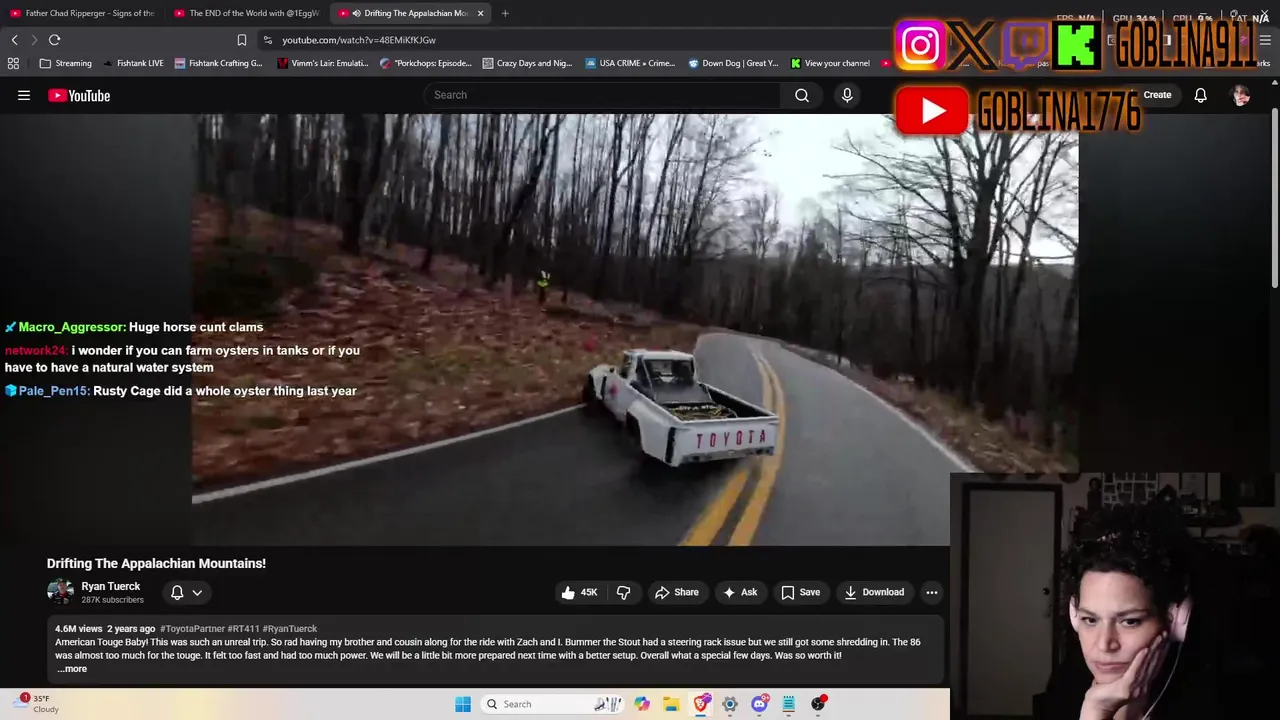
Task: Open site settings icon in address bar
Action: tap(267, 40)
